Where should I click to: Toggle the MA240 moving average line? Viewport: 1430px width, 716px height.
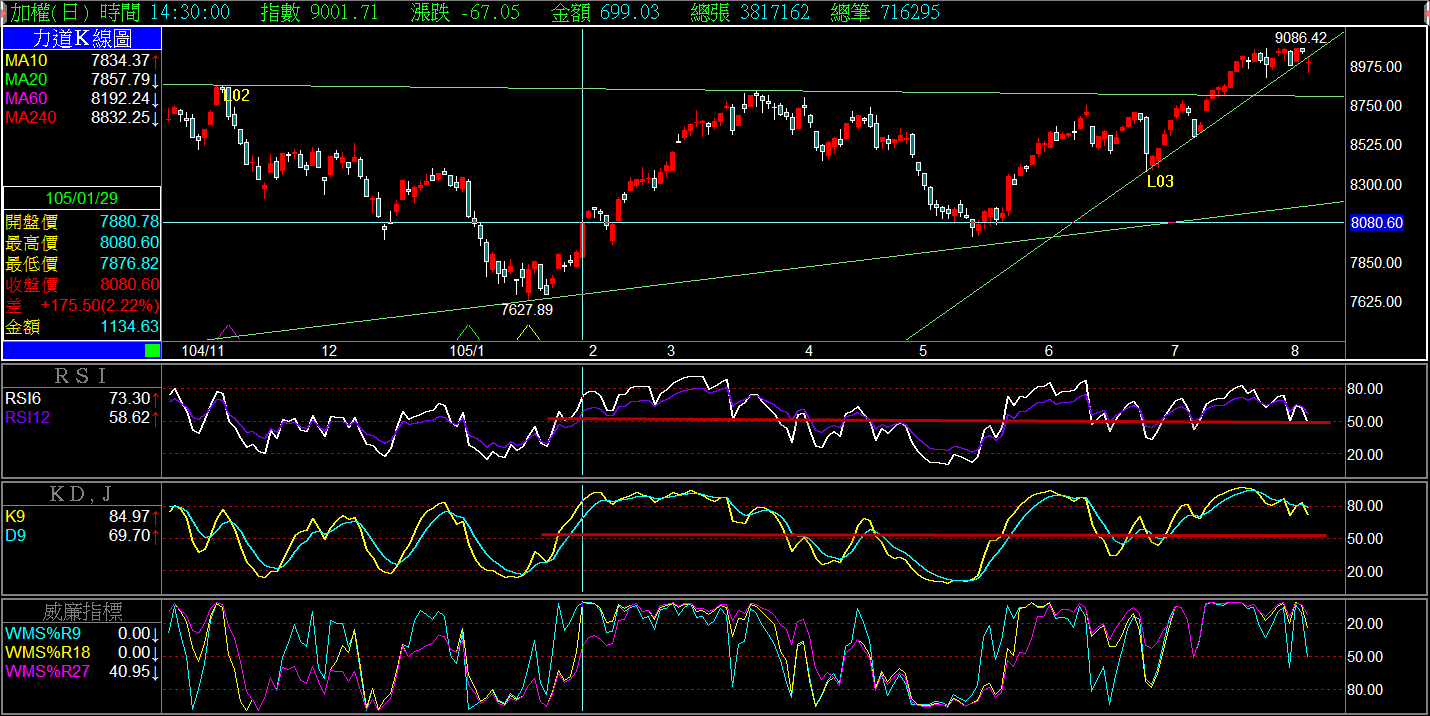click(x=28, y=118)
